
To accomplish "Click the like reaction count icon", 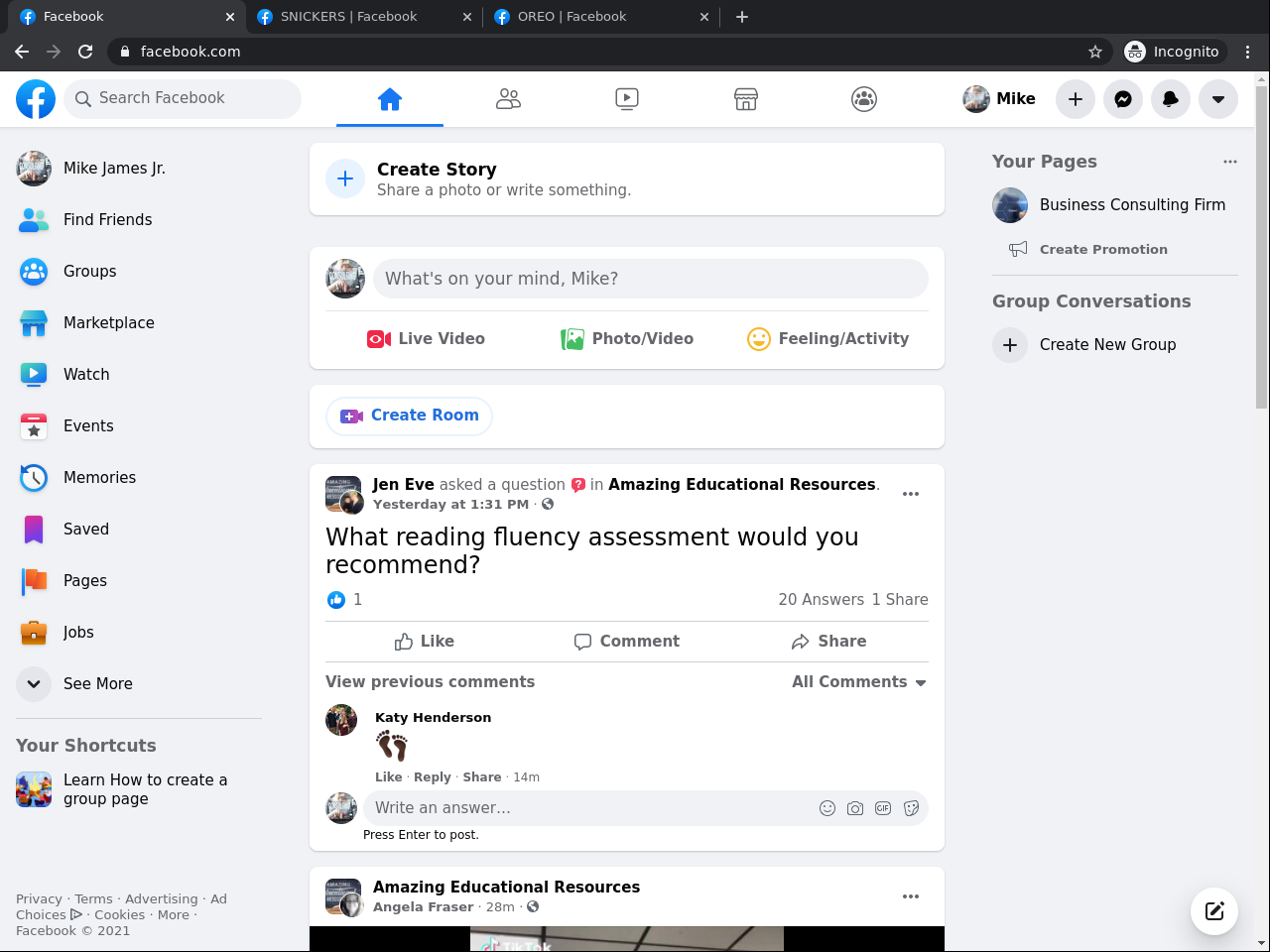I will point(336,600).
